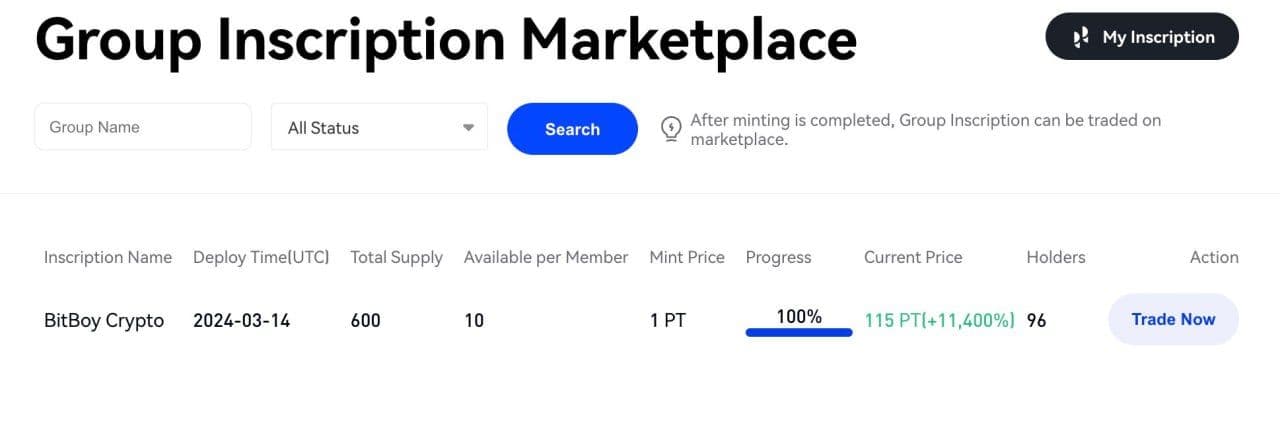Screen dimensions: 1280x435
Task: Open the All Status dropdown
Action: [x=379, y=128]
